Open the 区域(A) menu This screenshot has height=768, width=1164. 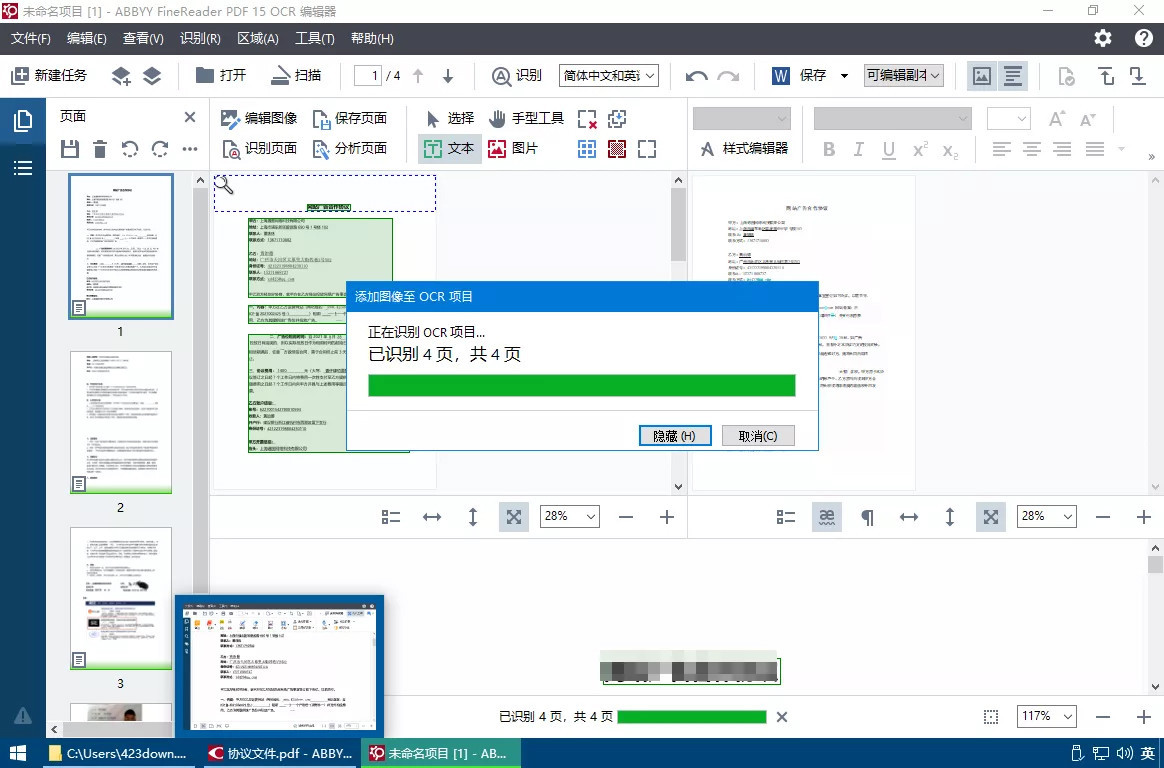(x=258, y=39)
